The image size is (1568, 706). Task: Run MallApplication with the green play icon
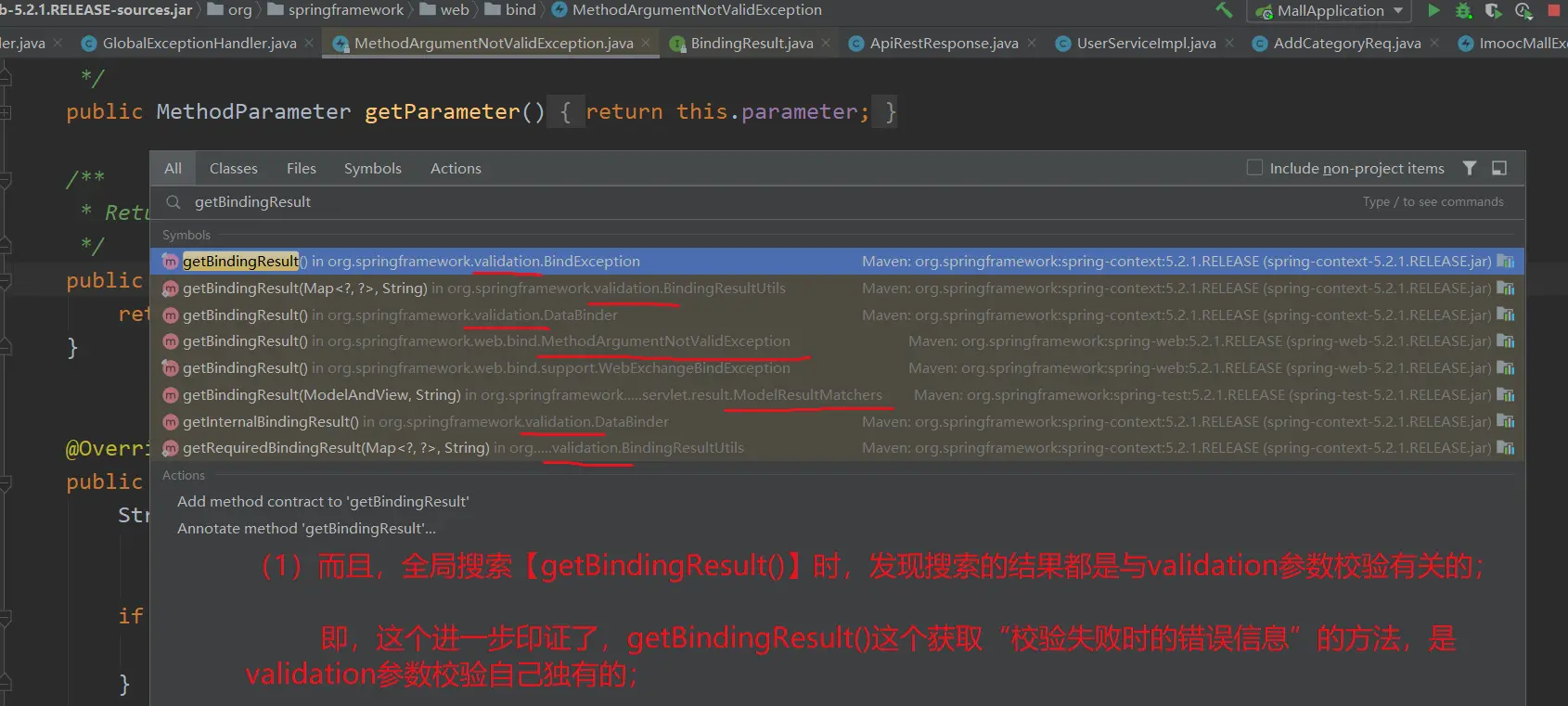(x=1433, y=10)
